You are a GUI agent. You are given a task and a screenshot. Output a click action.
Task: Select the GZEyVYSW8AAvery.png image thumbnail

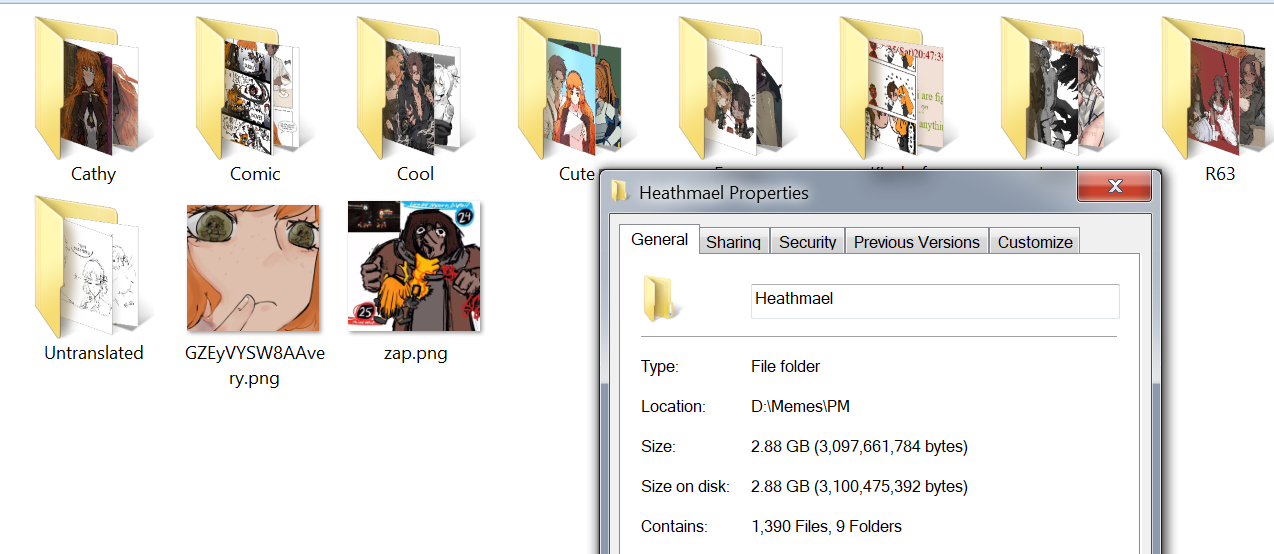[253, 268]
